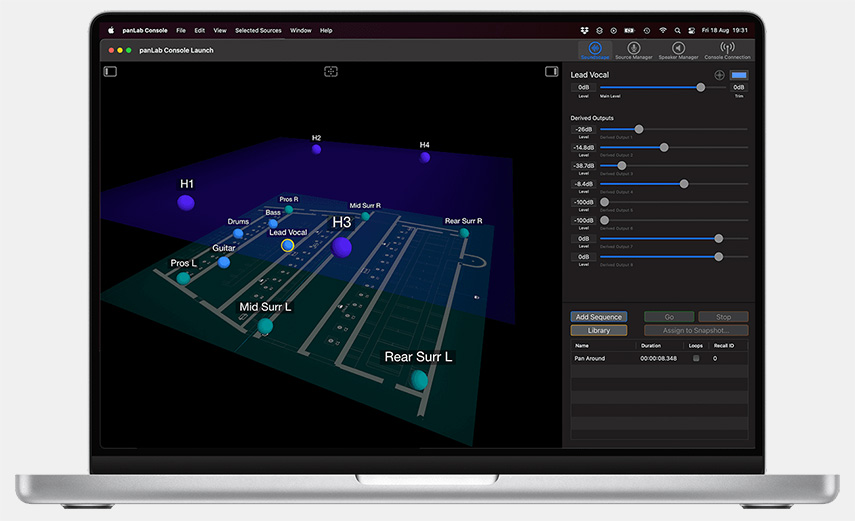855x521 pixels.
Task: Select the Guitar source sphere
Action: pos(224,262)
